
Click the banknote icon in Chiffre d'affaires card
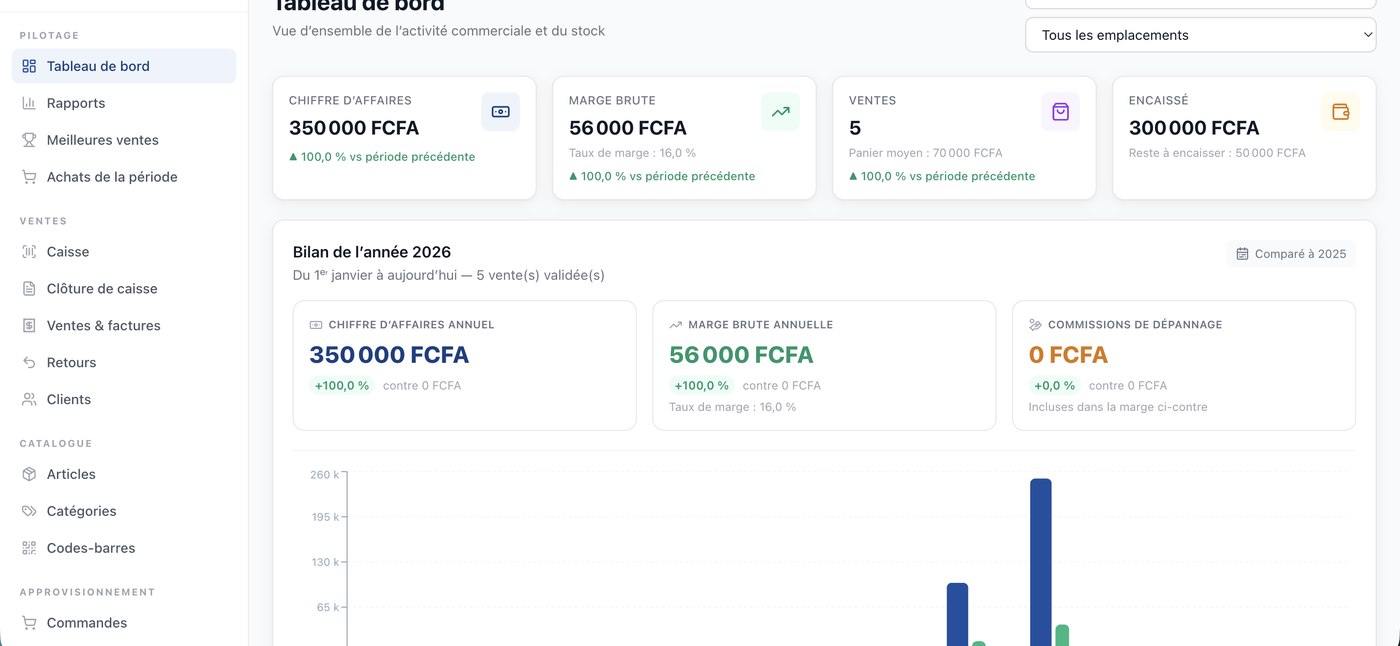(x=500, y=112)
